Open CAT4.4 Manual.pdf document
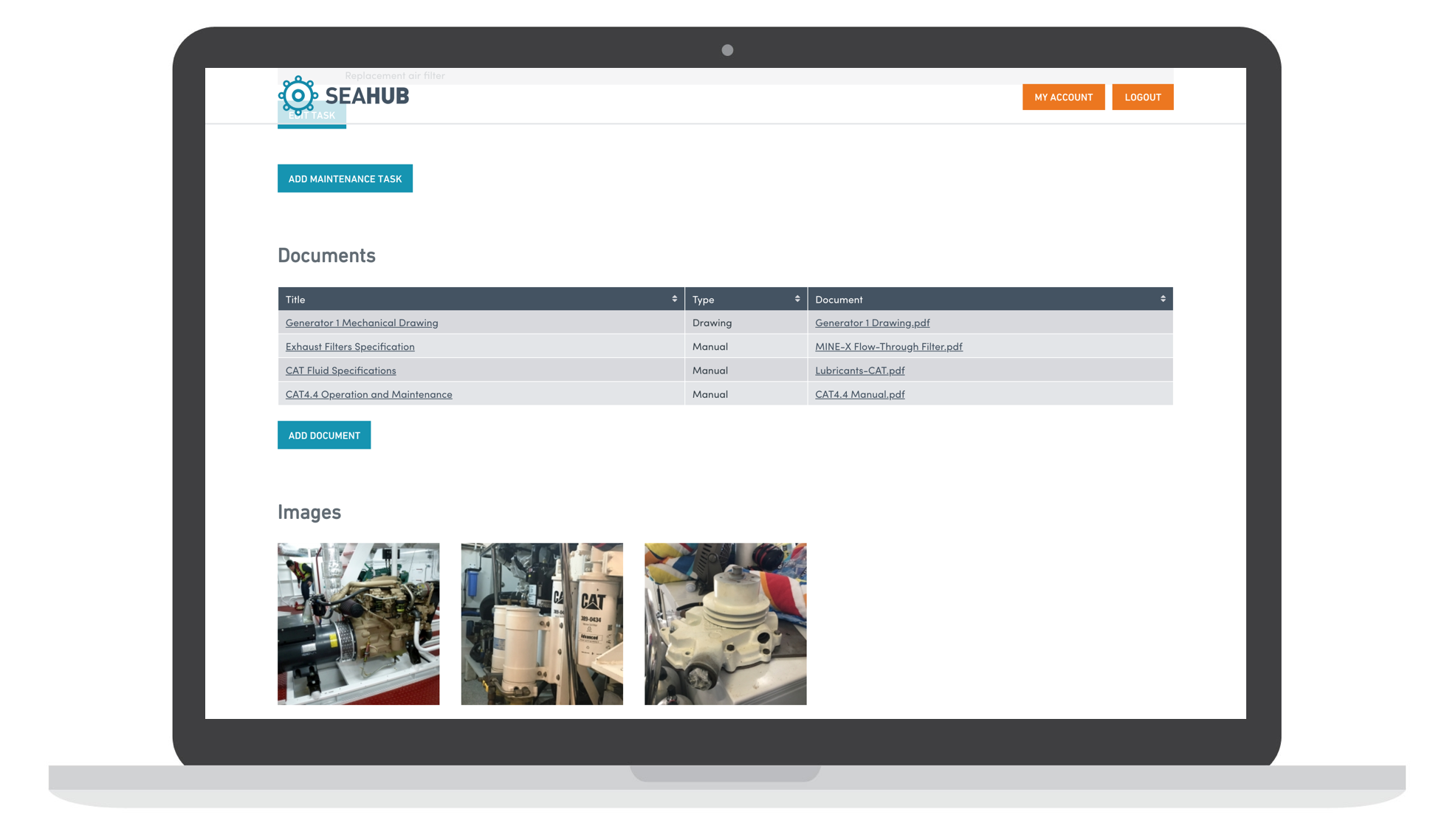This screenshot has width=1450, height=840. [859, 394]
